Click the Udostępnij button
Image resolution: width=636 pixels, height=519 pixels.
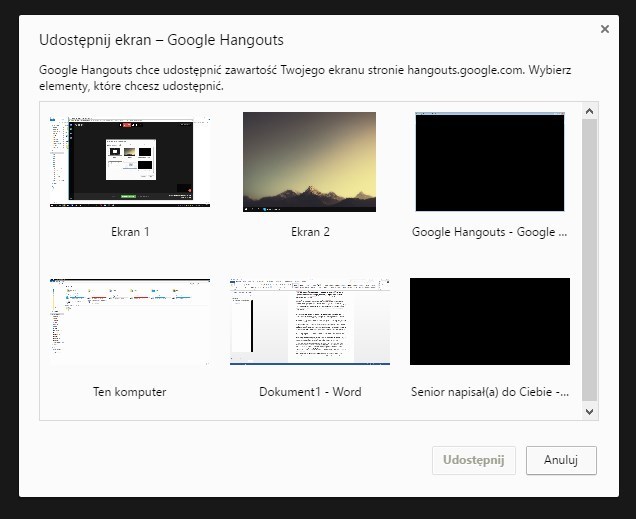point(474,460)
